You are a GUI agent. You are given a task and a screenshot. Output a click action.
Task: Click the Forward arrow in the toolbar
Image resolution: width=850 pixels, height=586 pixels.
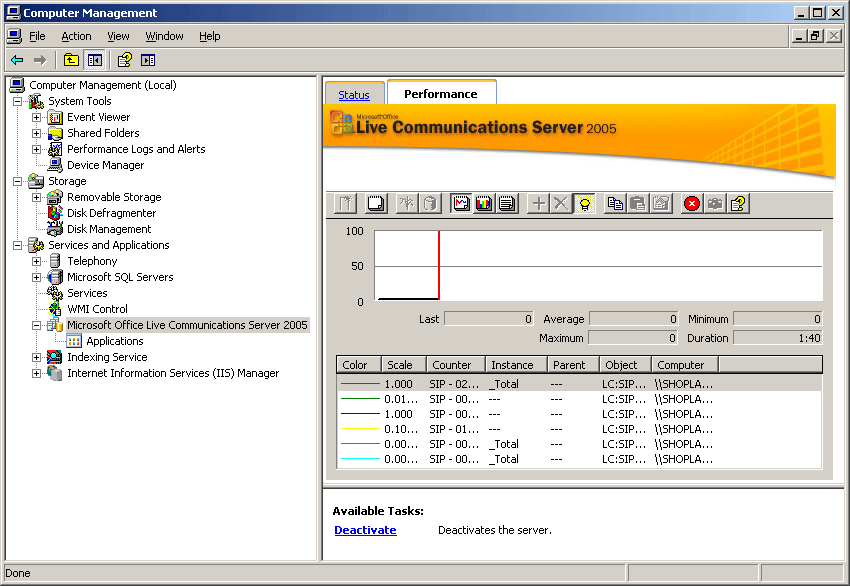point(40,60)
